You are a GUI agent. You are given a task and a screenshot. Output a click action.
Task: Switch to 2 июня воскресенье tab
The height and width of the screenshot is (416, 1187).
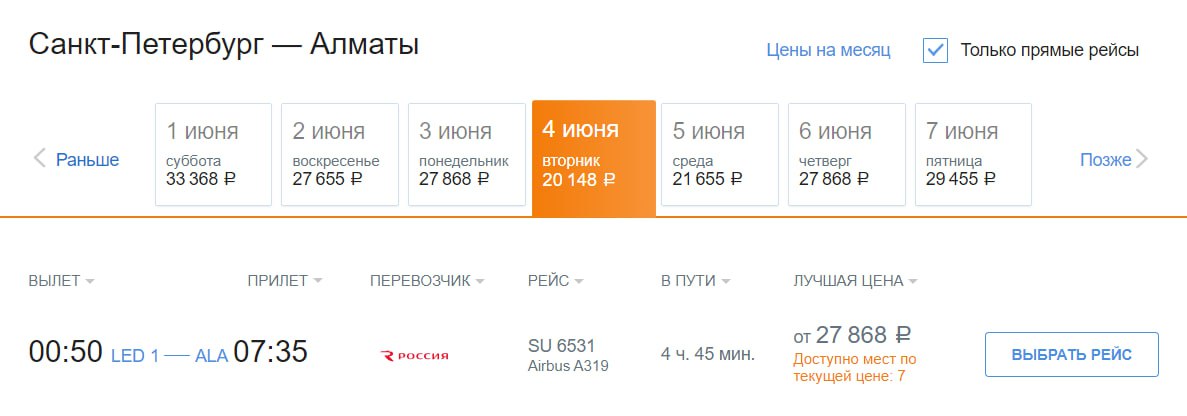click(x=339, y=154)
